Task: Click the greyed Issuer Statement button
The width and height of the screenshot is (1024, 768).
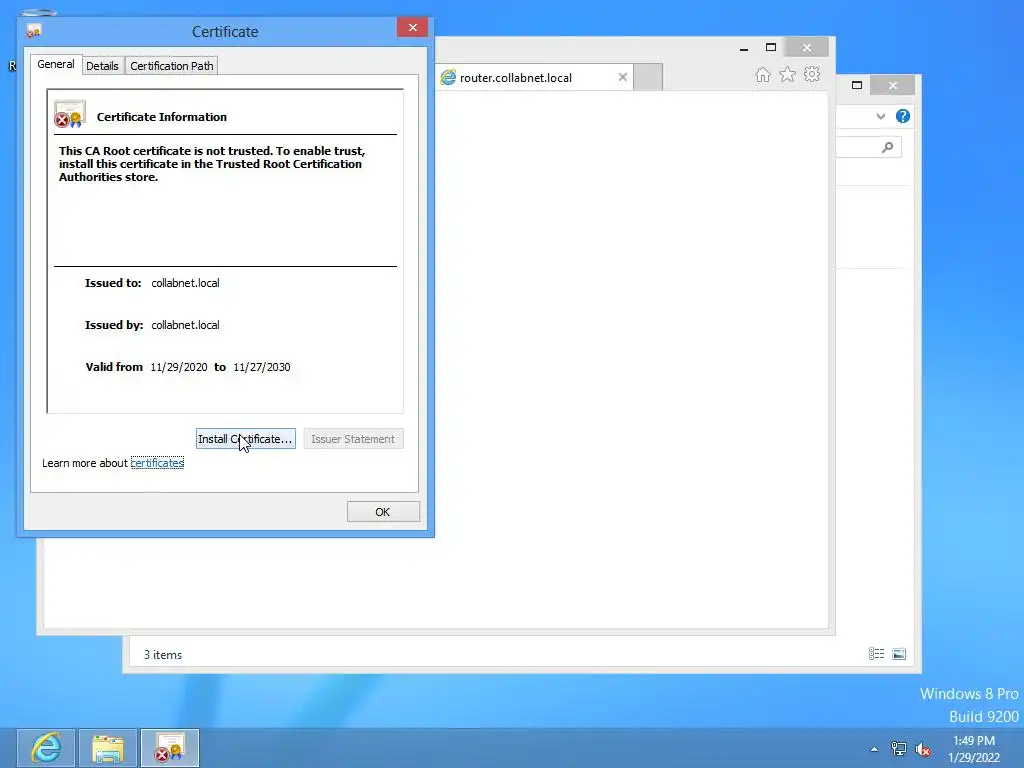Action: click(x=353, y=439)
